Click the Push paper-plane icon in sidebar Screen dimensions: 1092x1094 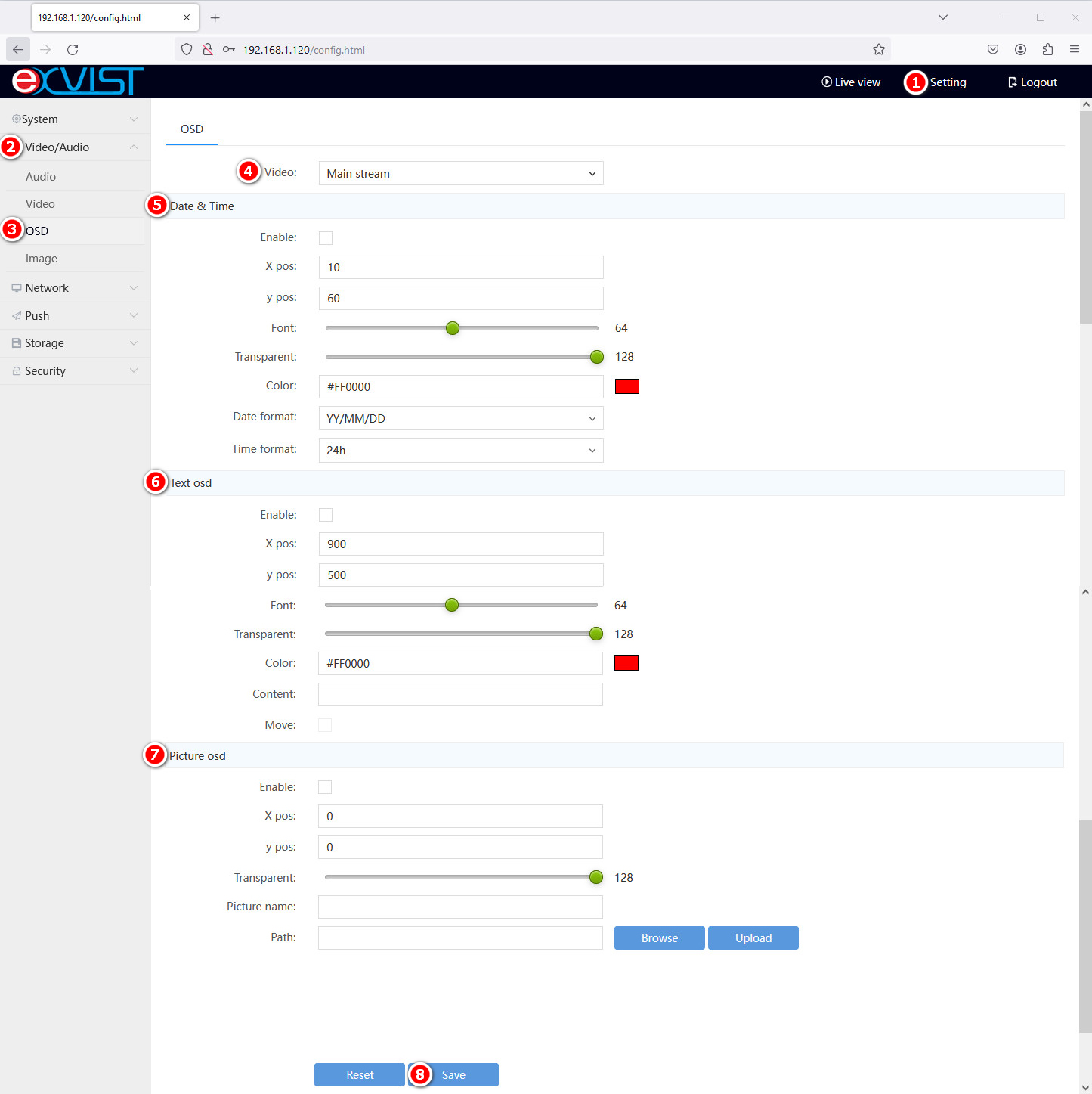[17, 315]
